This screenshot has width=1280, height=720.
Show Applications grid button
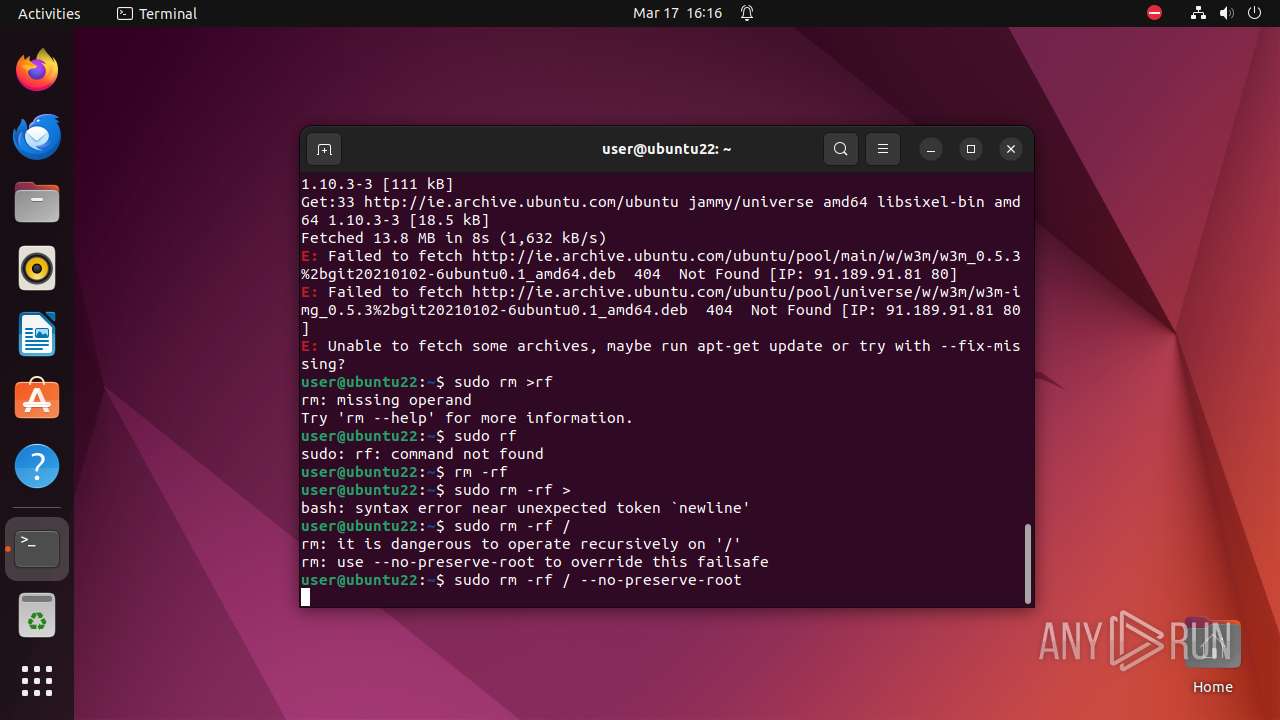tap(37, 681)
